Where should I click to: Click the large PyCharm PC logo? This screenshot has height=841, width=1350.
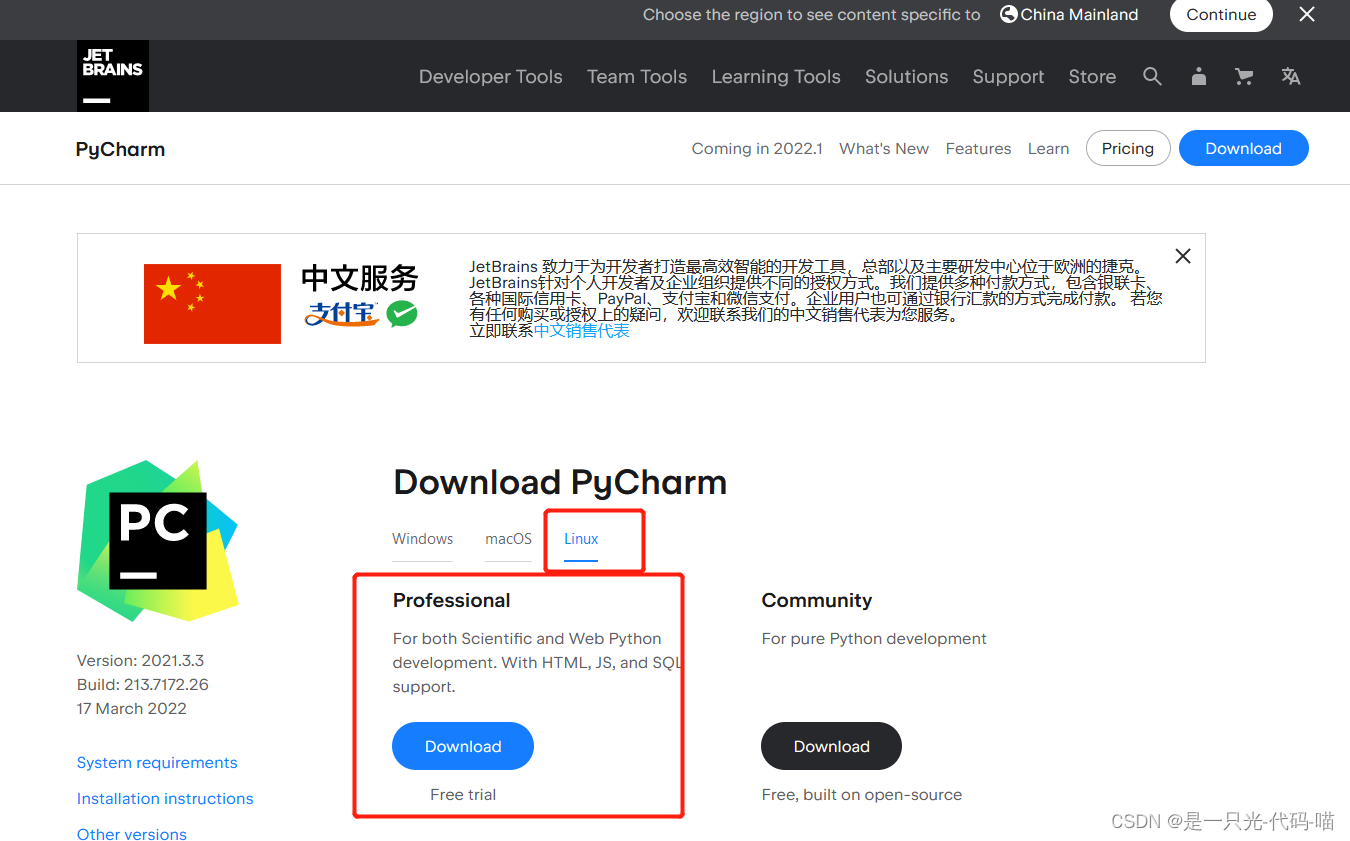[158, 540]
